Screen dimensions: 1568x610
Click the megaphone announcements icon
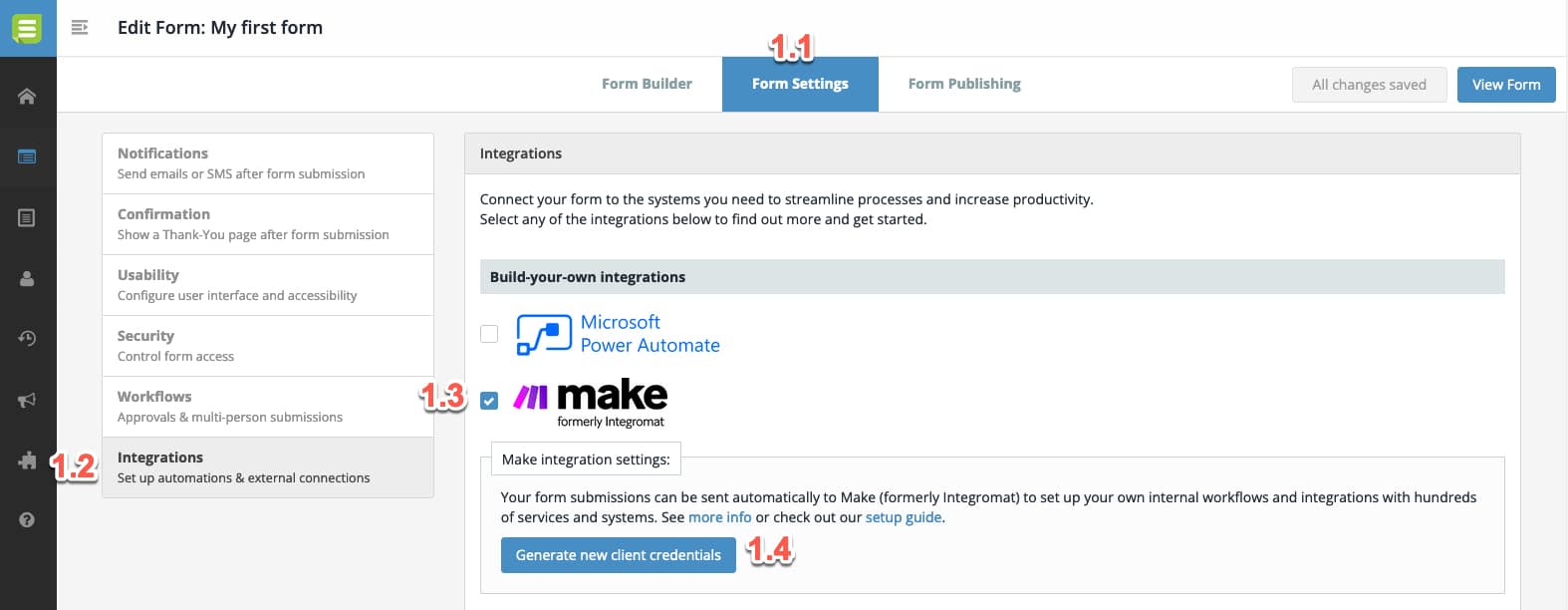coord(27,400)
